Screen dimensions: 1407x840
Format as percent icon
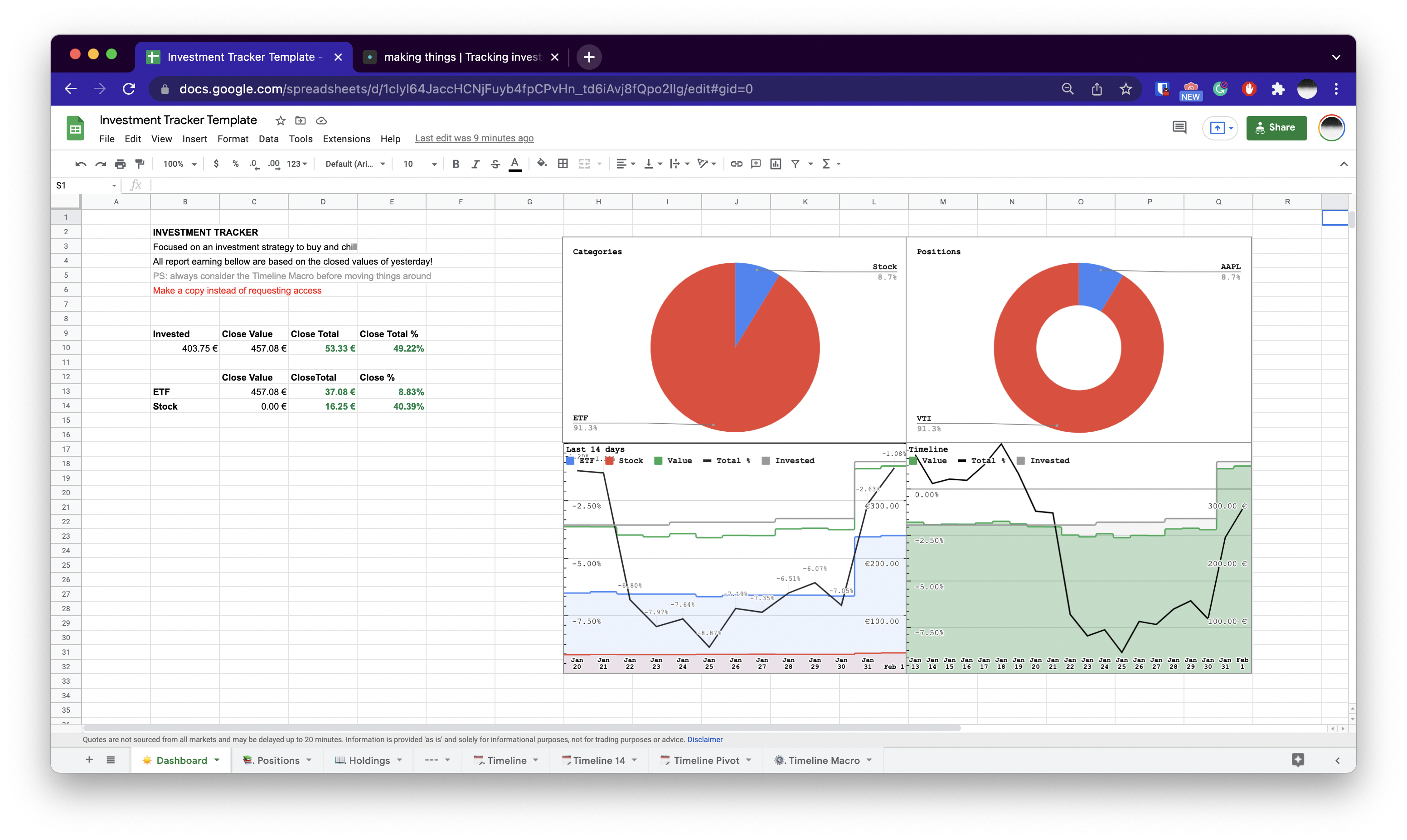(x=236, y=164)
